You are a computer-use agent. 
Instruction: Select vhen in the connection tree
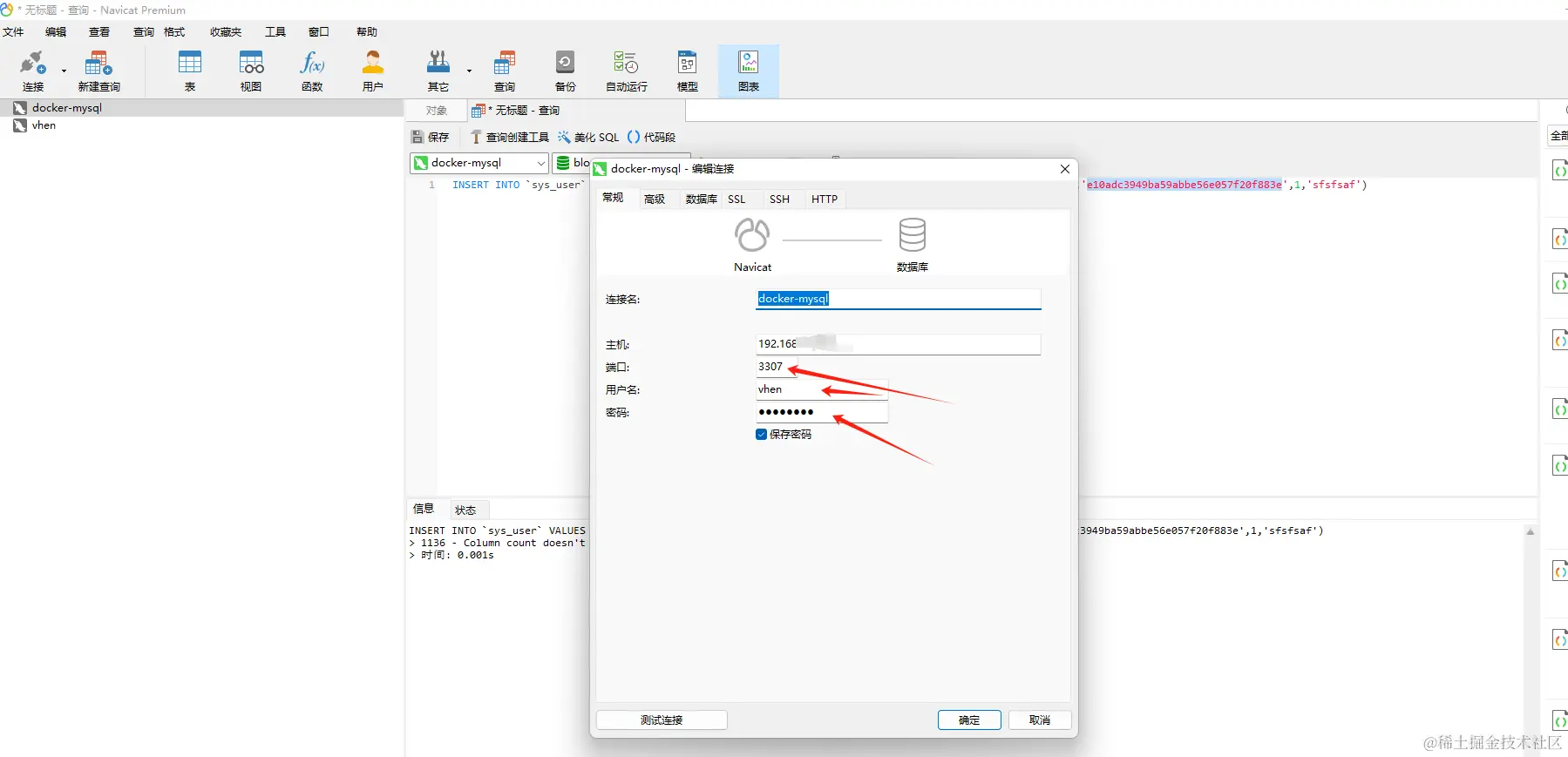(44, 125)
